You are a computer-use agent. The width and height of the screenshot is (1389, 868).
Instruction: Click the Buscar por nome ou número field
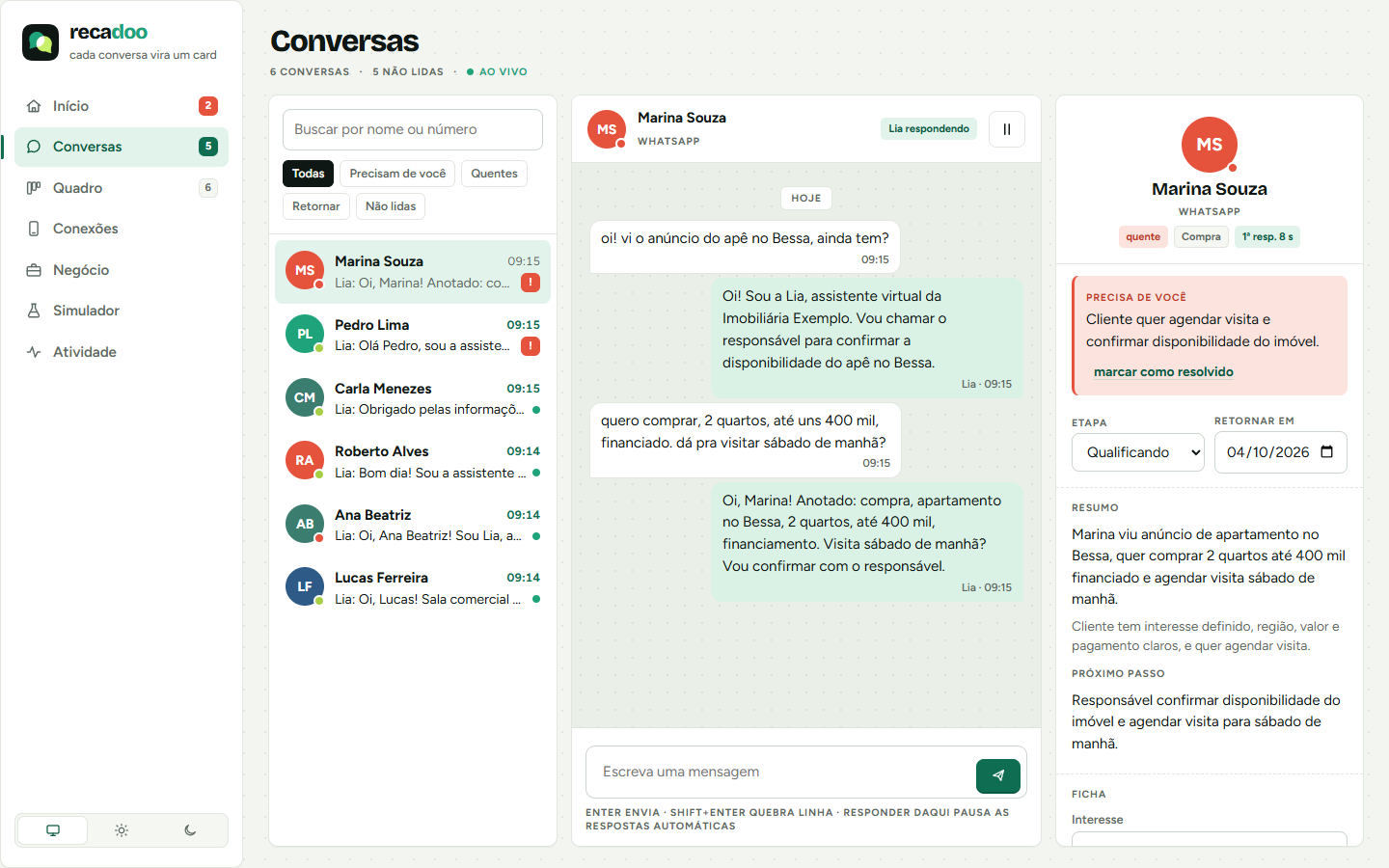[x=413, y=129]
